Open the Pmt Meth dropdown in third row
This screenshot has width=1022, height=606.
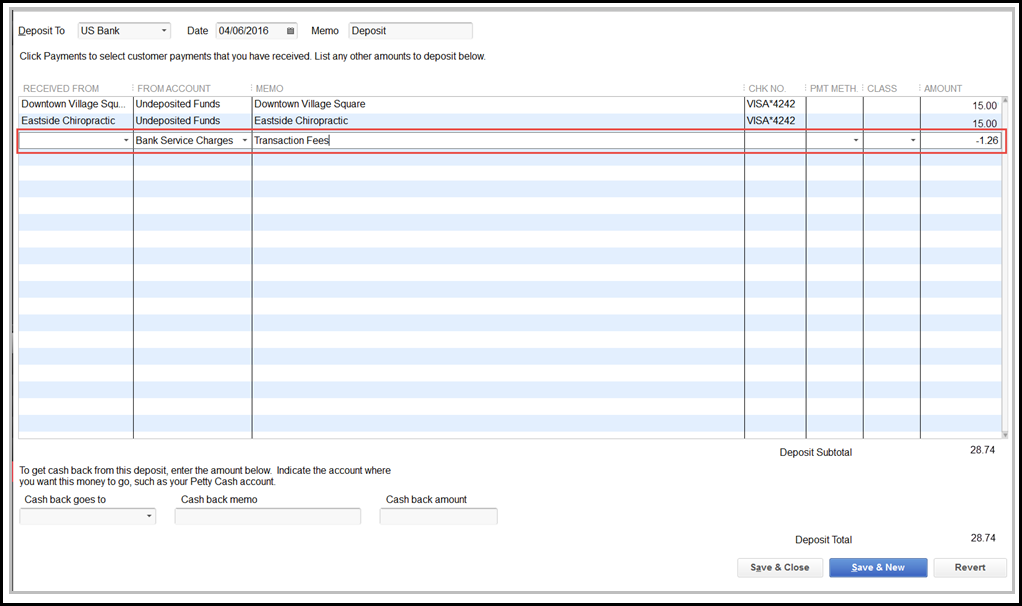pos(856,141)
